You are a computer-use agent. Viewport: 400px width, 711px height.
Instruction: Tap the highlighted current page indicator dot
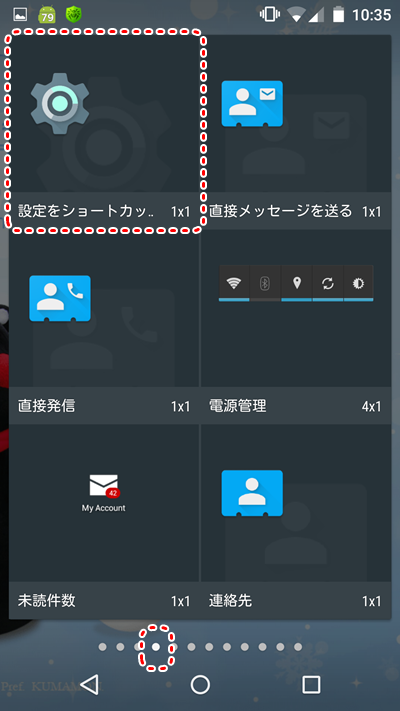point(156,647)
